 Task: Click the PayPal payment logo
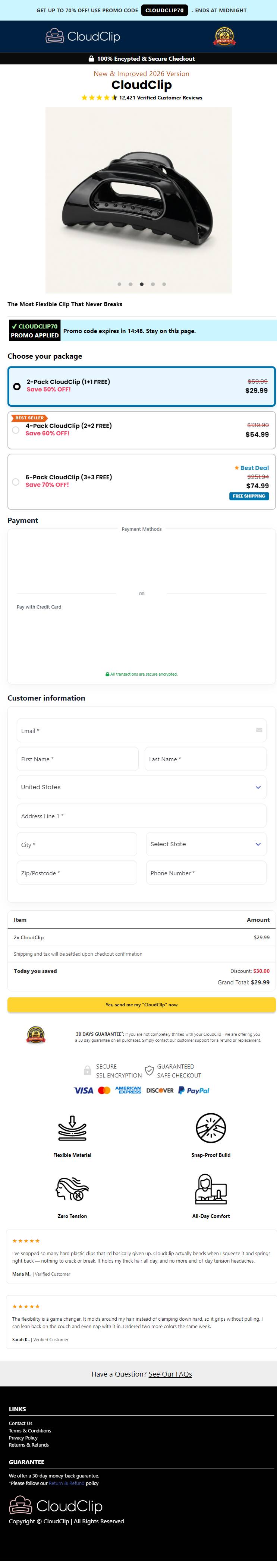tap(193, 1090)
